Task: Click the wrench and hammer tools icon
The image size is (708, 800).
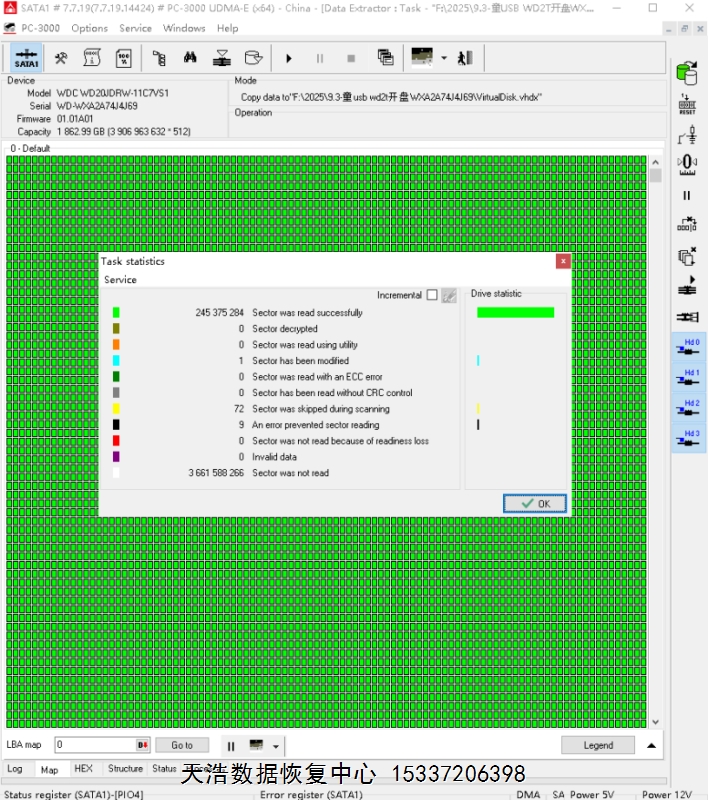Action: tap(61, 58)
